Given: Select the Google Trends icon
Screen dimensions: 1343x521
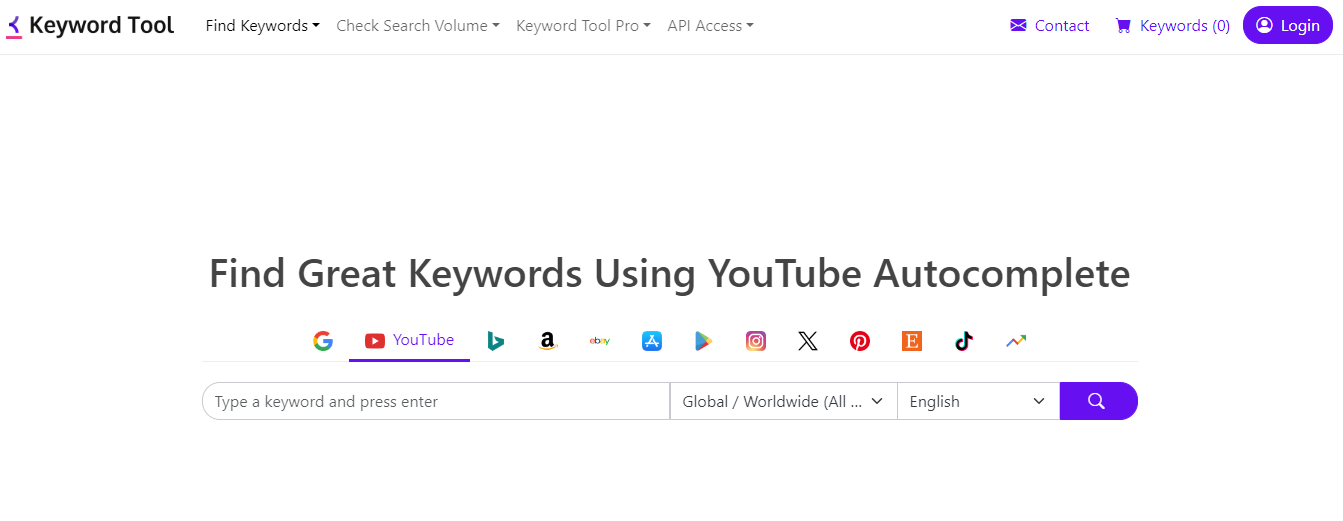Looking at the screenshot, I should click(x=1016, y=341).
